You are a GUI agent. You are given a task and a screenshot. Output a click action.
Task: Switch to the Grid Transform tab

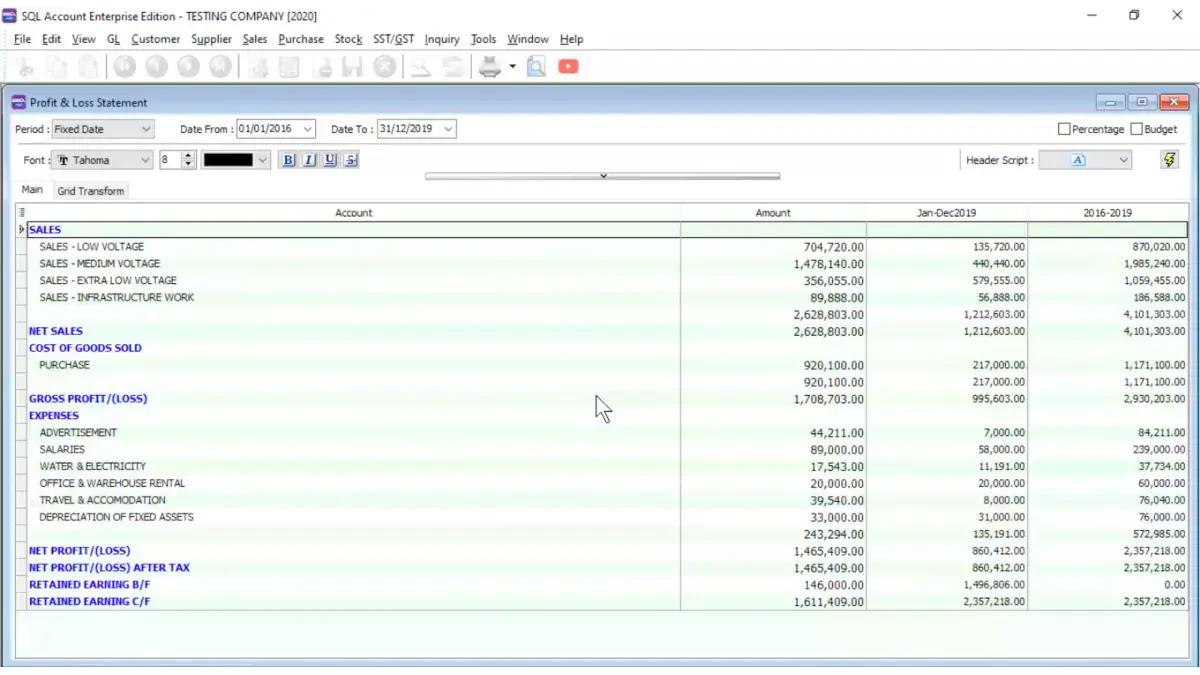click(x=91, y=191)
